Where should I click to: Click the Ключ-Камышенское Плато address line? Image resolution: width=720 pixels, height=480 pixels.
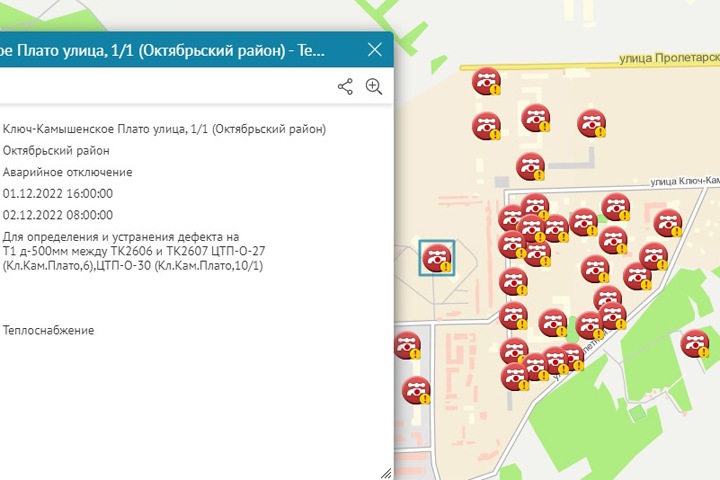(x=164, y=129)
